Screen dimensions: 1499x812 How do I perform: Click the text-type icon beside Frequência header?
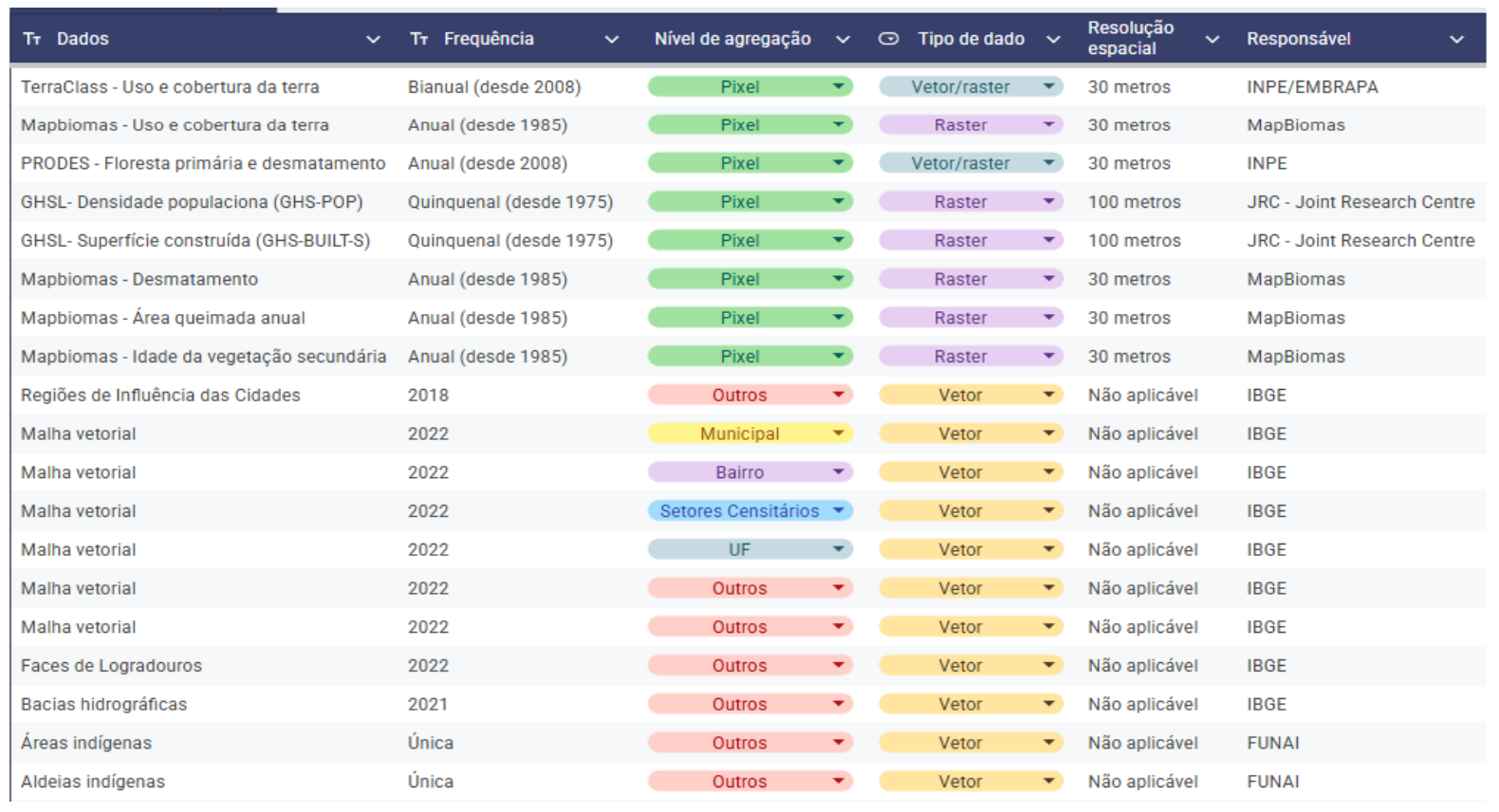tap(419, 39)
